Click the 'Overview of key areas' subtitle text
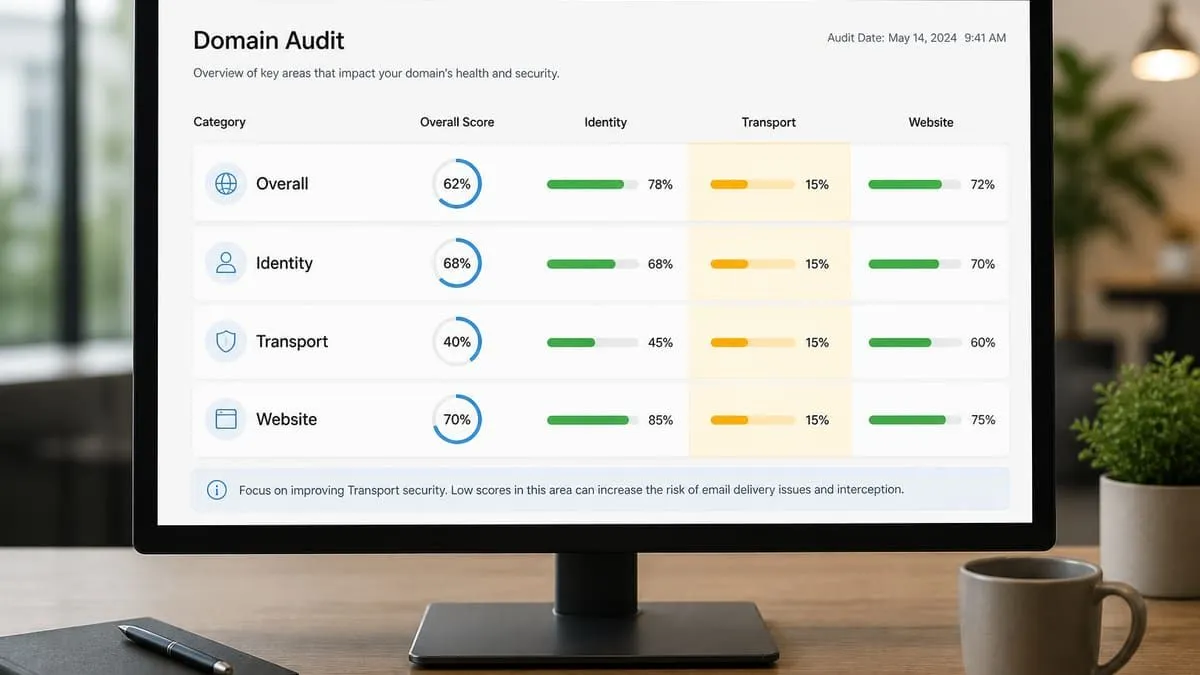The height and width of the screenshot is (675, 1200). coord(376,74)
